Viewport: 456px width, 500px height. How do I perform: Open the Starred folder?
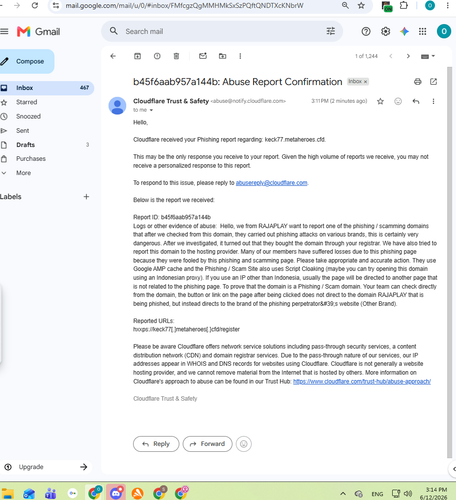pyautogui.click(x=26, y=102)
